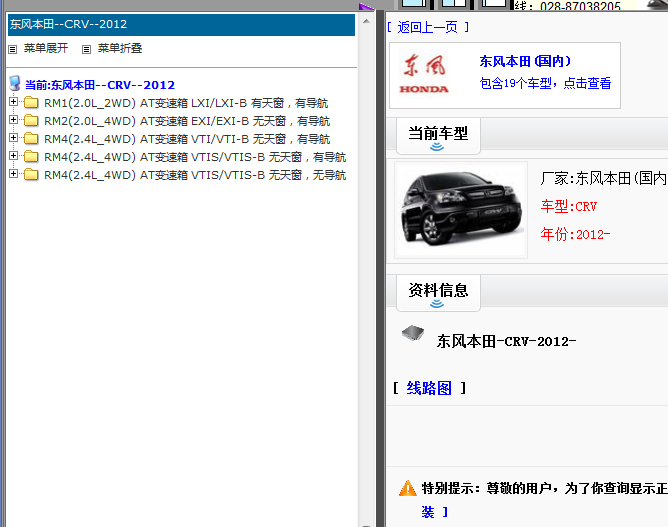Select RM1(2.0L_2WD) AT变速箱 LXI/LXI-B tree row

point(186,103)
